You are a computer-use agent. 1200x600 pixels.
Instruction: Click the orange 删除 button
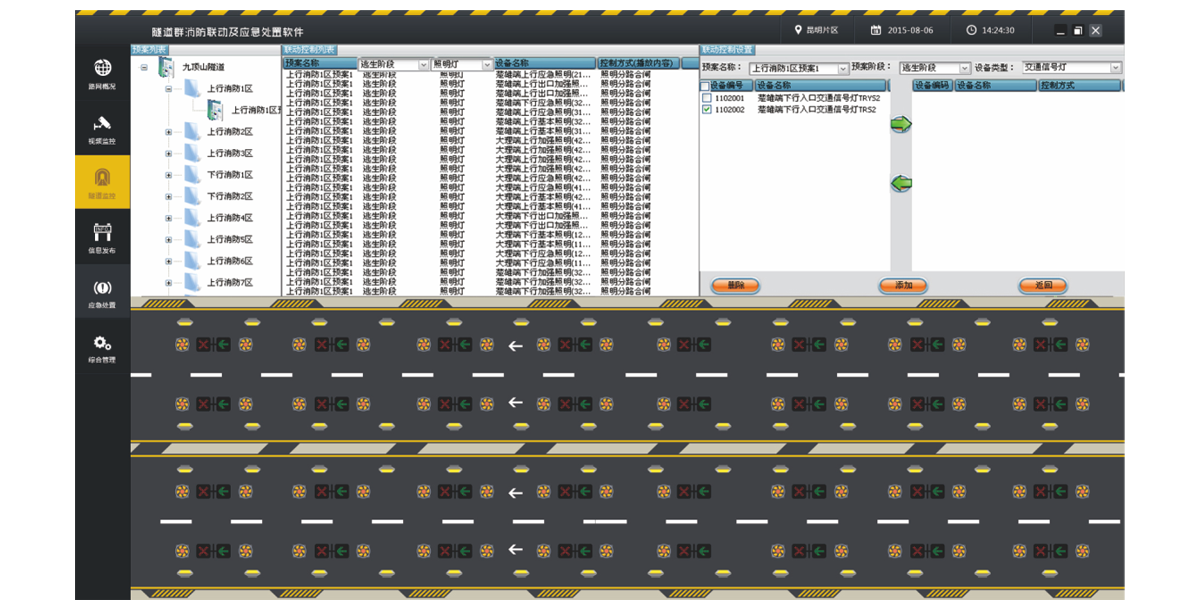pos(735,286)
